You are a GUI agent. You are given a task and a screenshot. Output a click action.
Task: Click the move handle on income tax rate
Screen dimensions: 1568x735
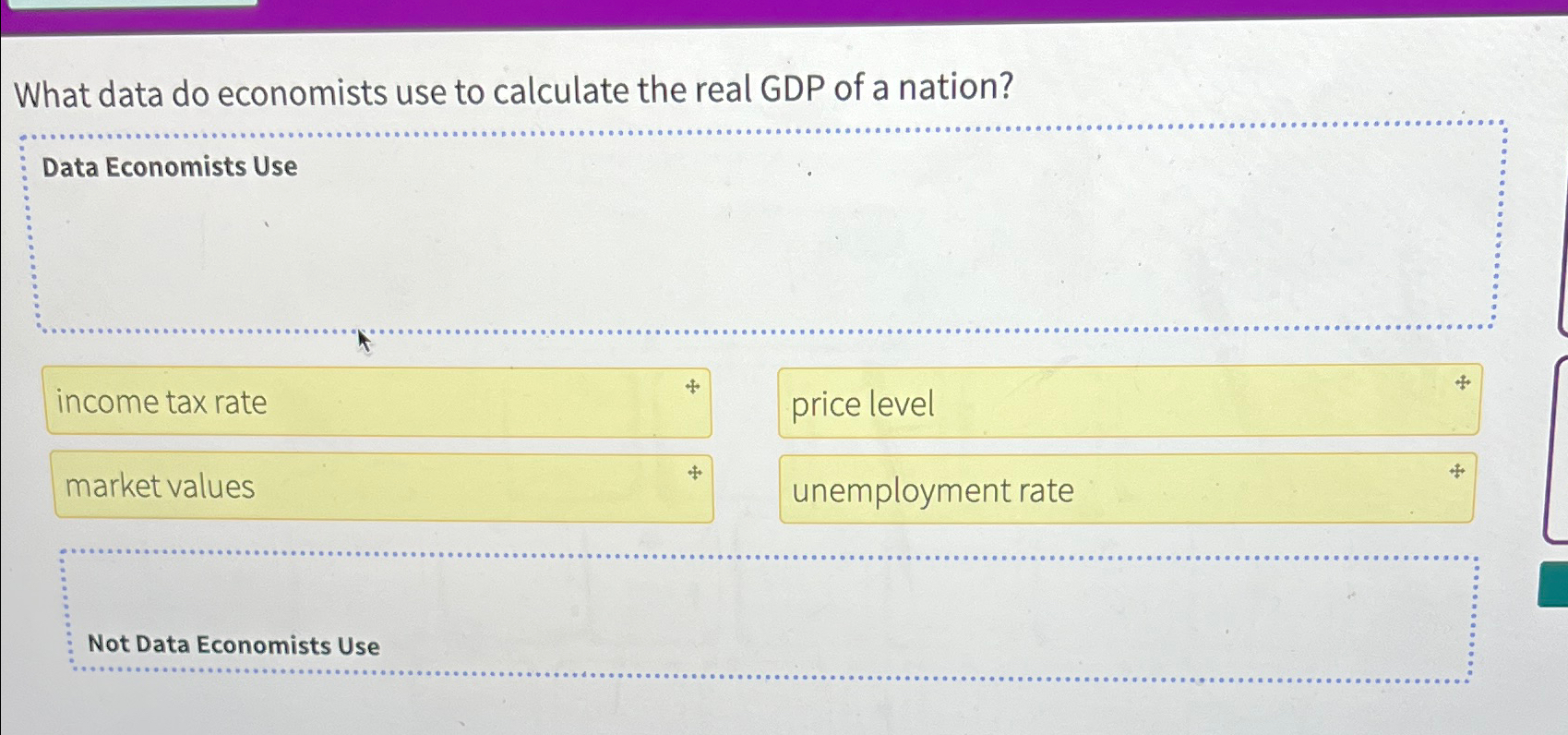pos(693,387)
